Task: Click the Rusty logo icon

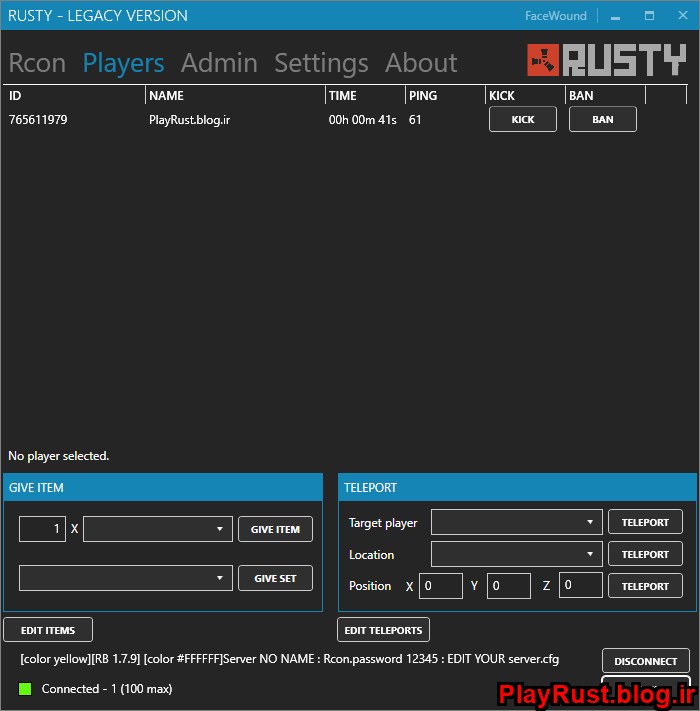Action: coord(543,60)
